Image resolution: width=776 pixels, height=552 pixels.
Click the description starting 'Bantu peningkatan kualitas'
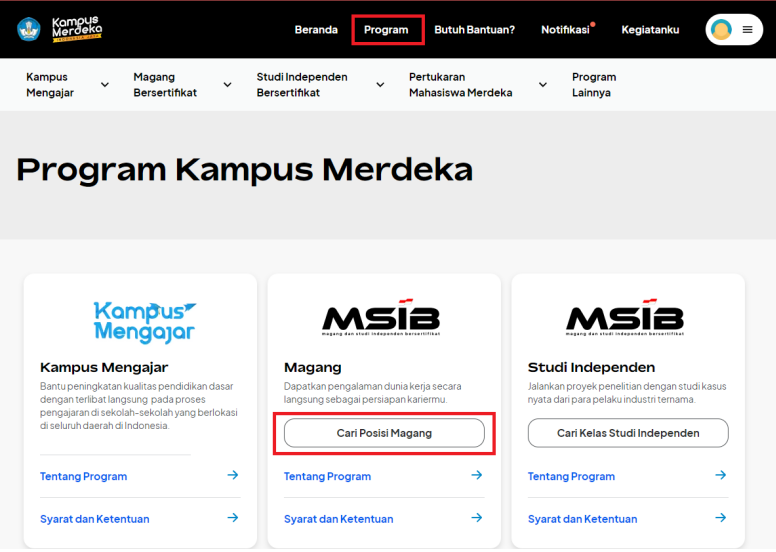pyautogui.click(x=139, y=406)
